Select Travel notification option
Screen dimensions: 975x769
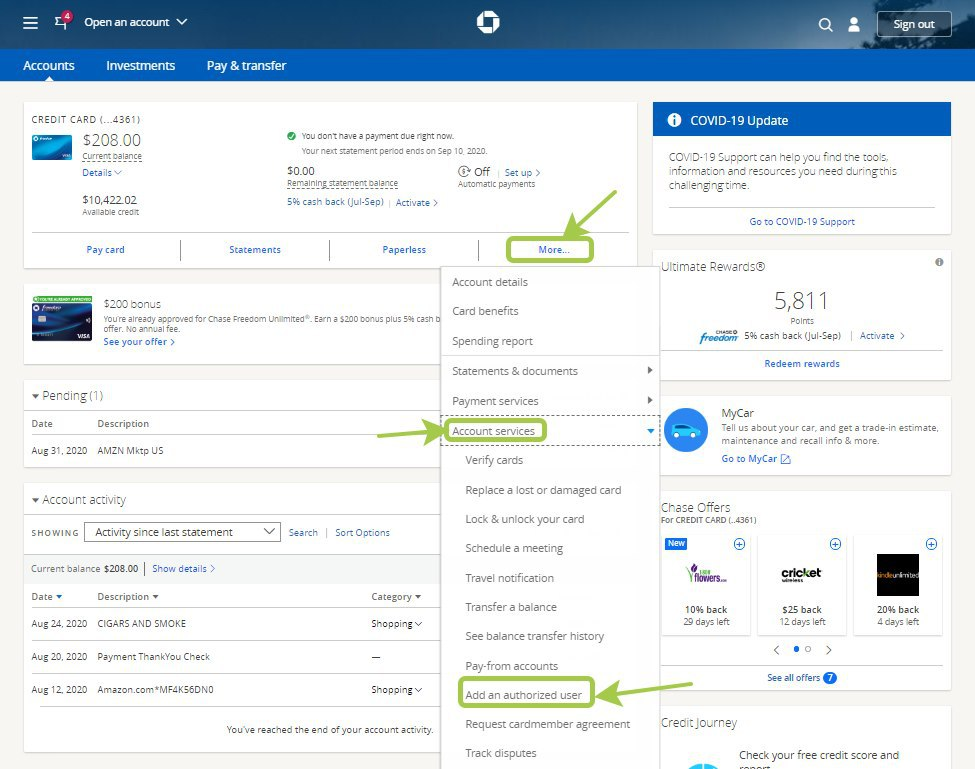(x=509, y=578)
